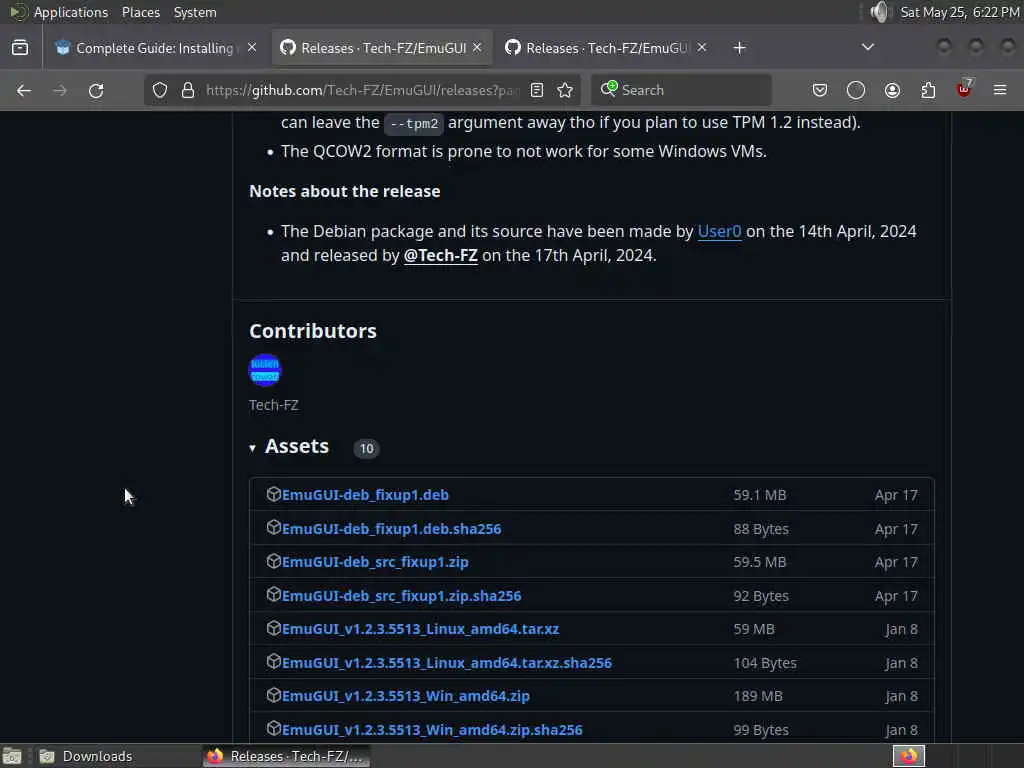
Task: Open the Places menu
Action: 140,12
